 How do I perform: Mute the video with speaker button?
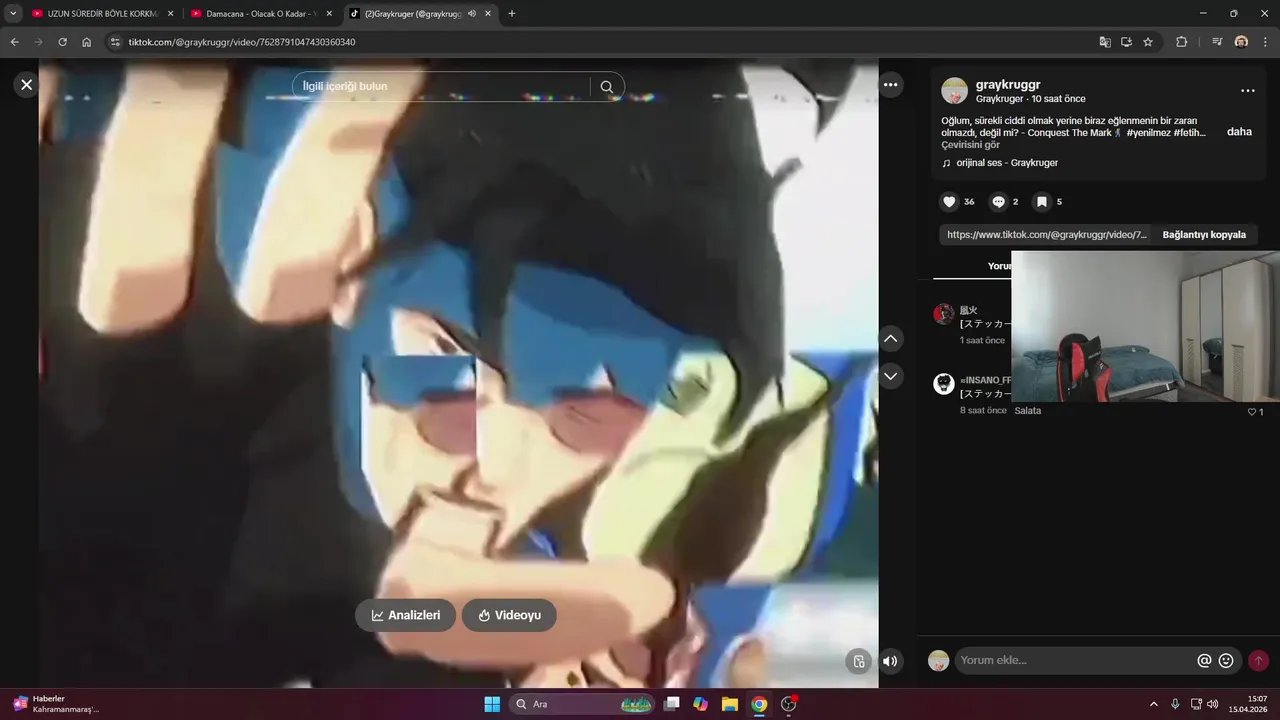(x=889, y=661)
